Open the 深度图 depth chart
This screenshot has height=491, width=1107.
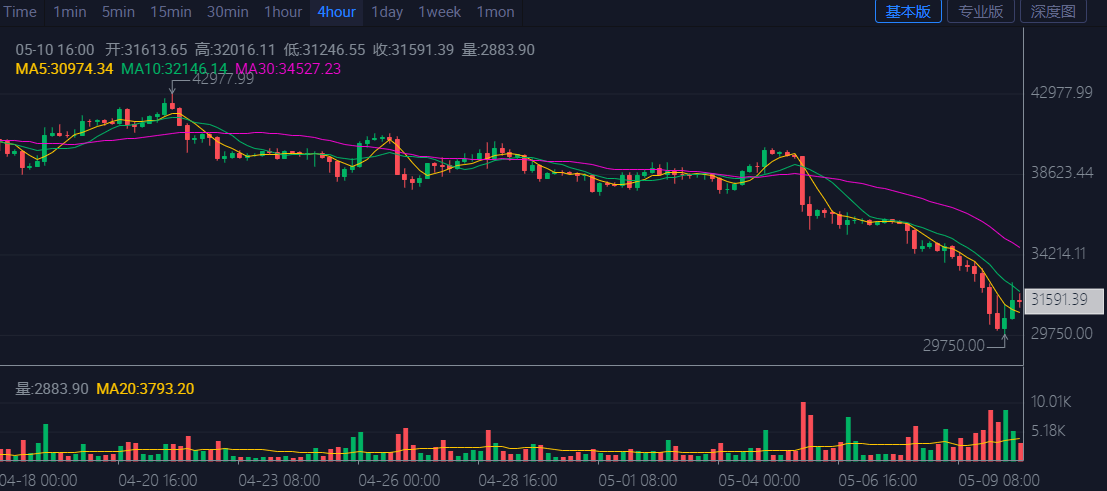click(x=1052, y=12)
